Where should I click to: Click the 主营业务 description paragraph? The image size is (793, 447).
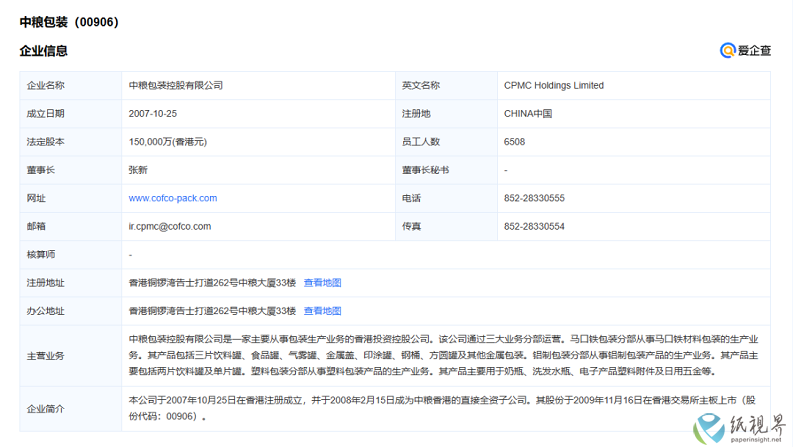pos(443,355)
